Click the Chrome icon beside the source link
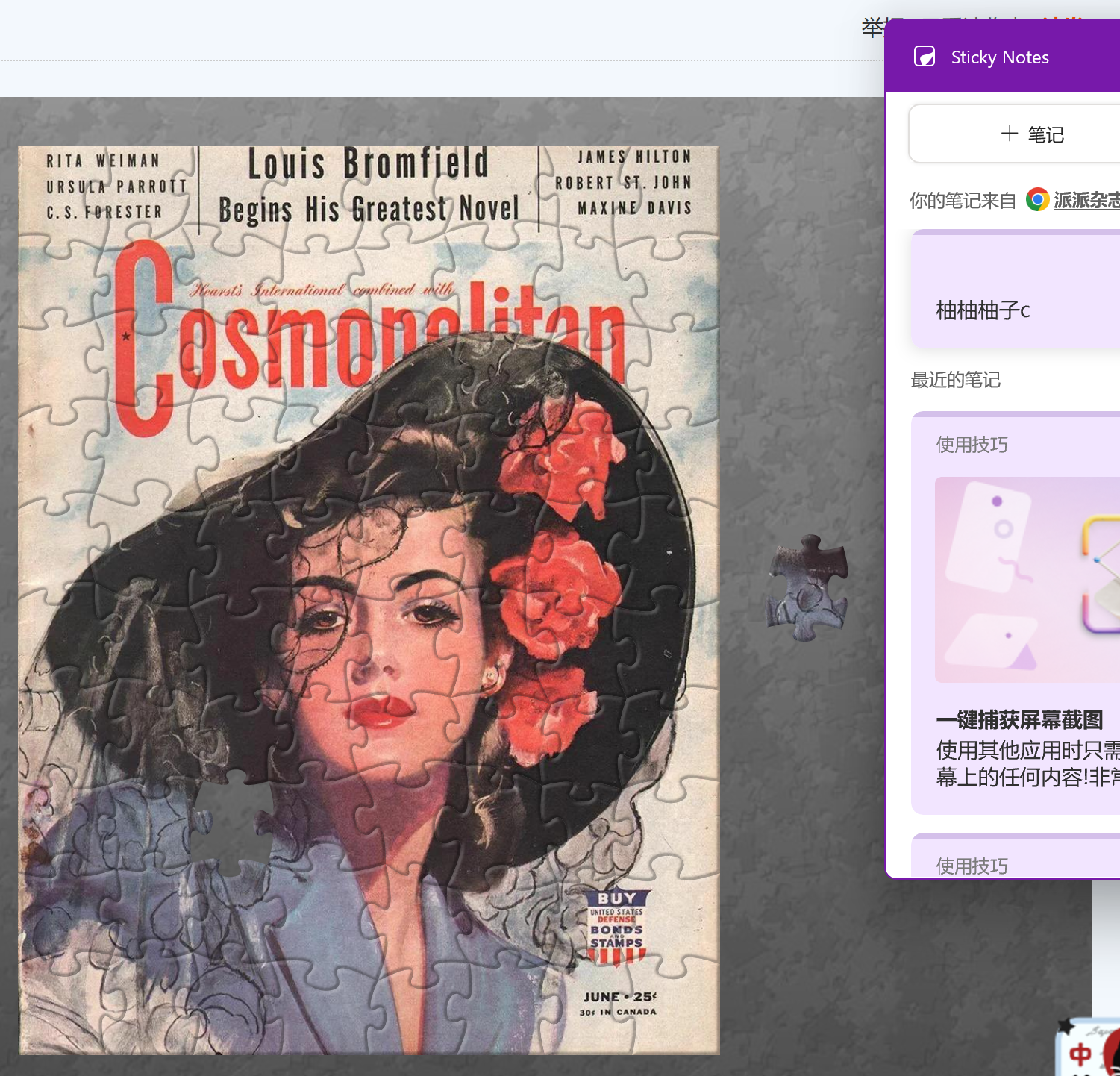Screen dimensions: 1120x1076 (x=1037, y=200)
